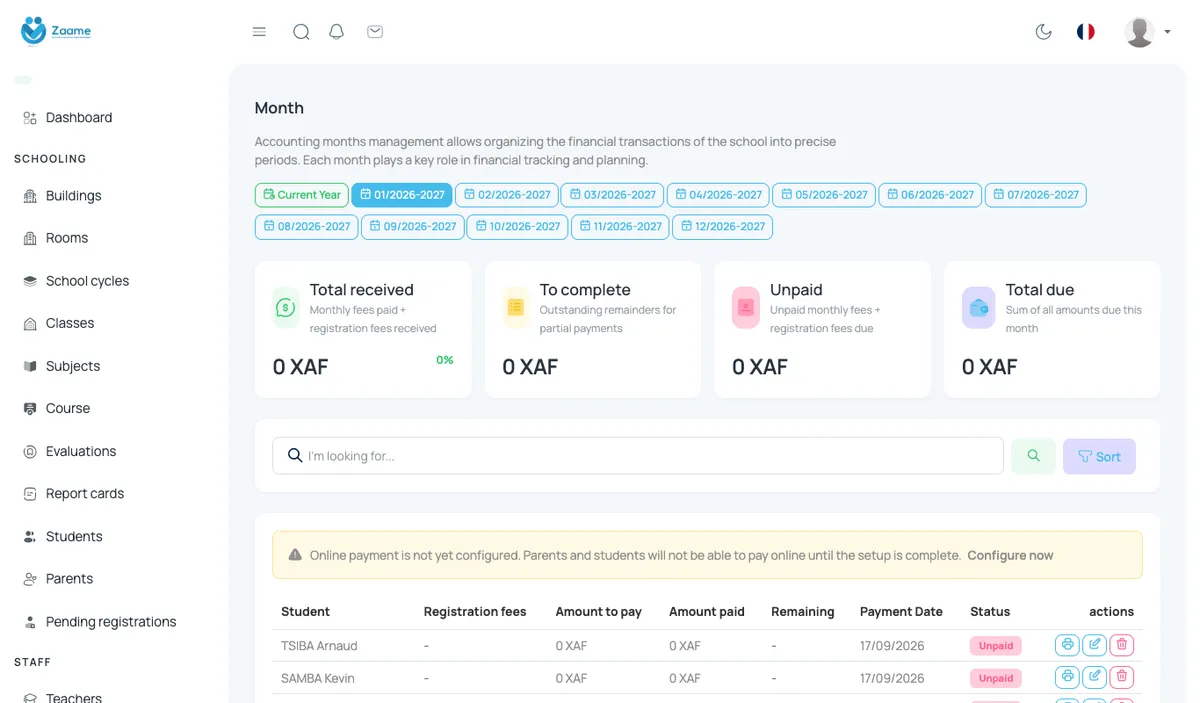
Task: Open Parents in the sidebar
Action: coord(58,579)
